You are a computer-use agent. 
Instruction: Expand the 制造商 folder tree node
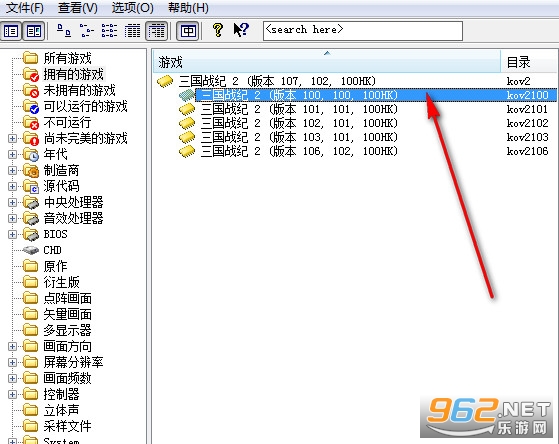pos(12,170)
